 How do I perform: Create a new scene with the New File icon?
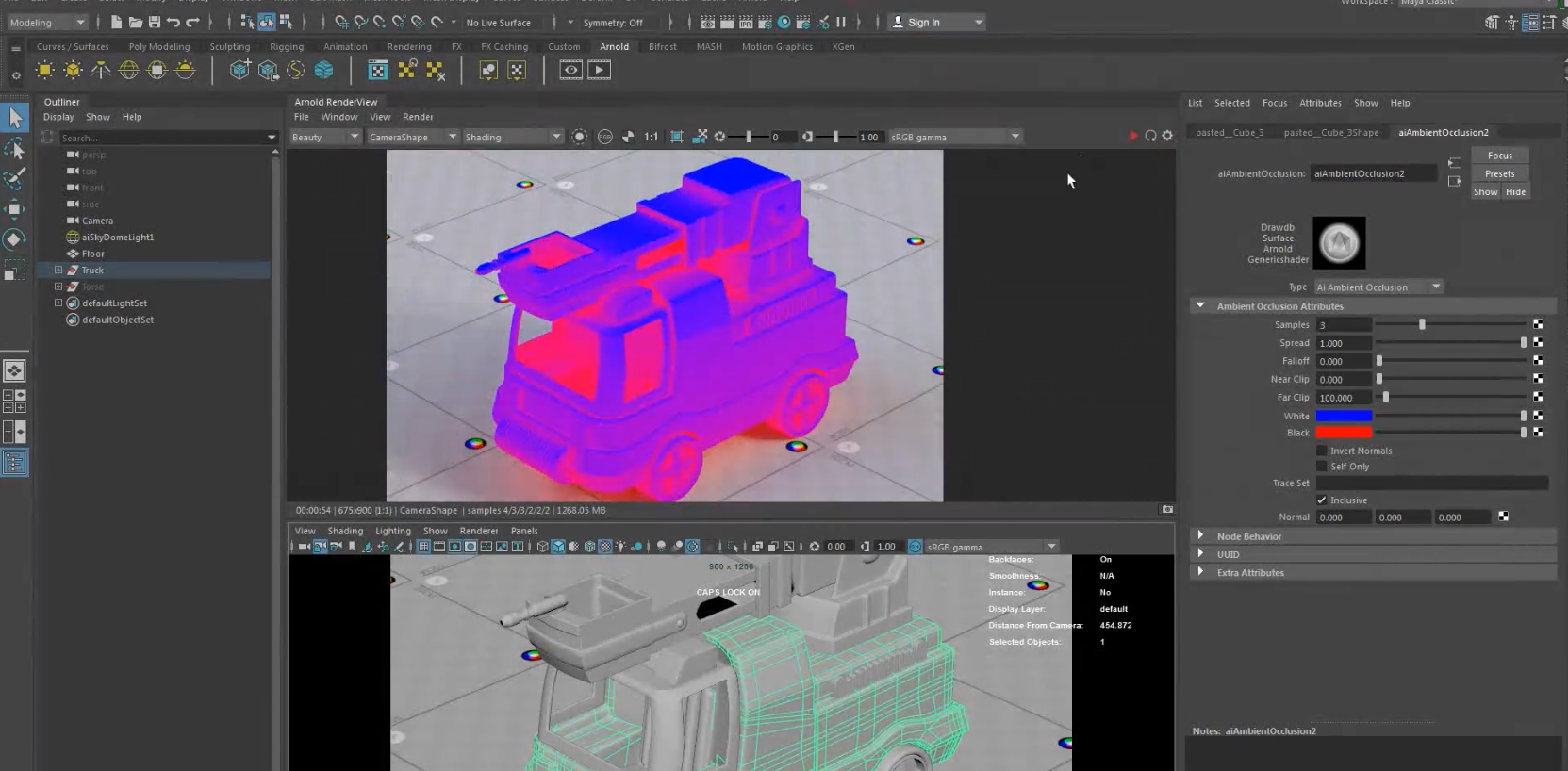pyautogui.click(x=117, y=22)
